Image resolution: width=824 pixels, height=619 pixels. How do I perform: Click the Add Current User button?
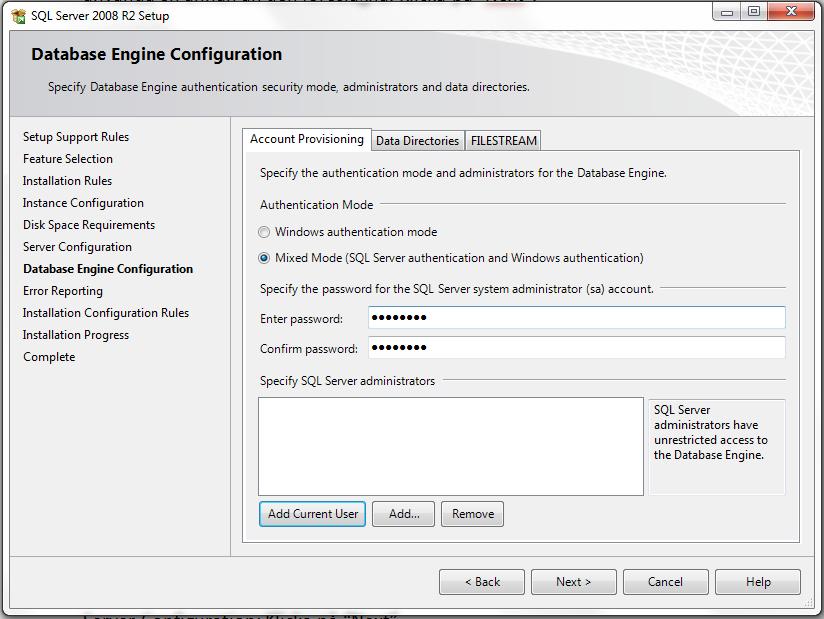click(313, 514)
